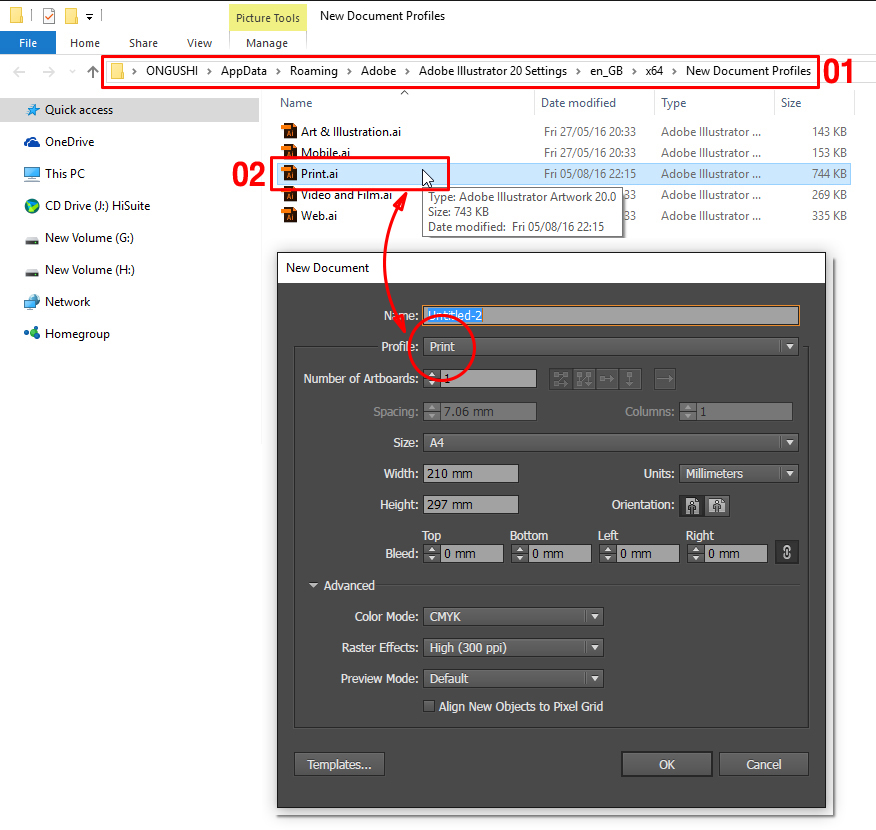Click the Homegroup icon in sidebar
876x830 pixels.
point(32,333)
